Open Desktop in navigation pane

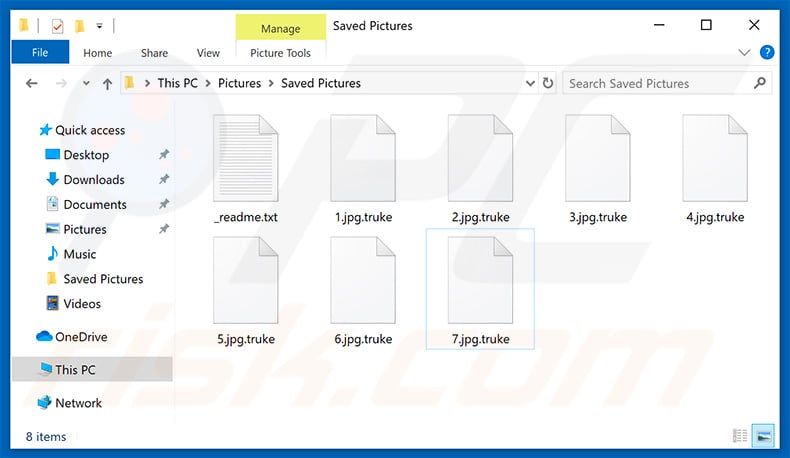[x=77, y=155]
